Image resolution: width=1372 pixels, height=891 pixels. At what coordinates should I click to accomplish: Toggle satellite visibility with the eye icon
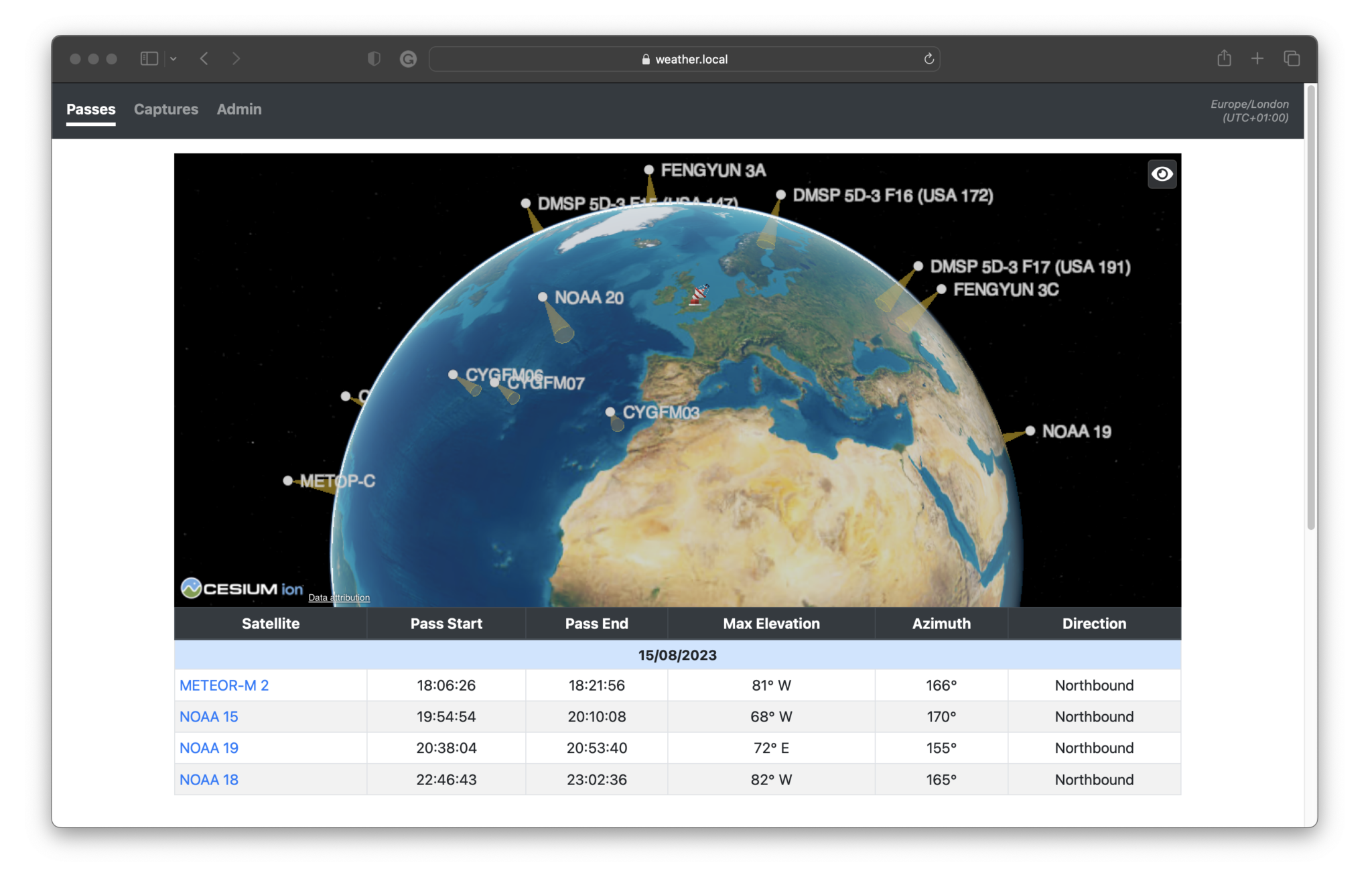click(x=1162, y=174)
